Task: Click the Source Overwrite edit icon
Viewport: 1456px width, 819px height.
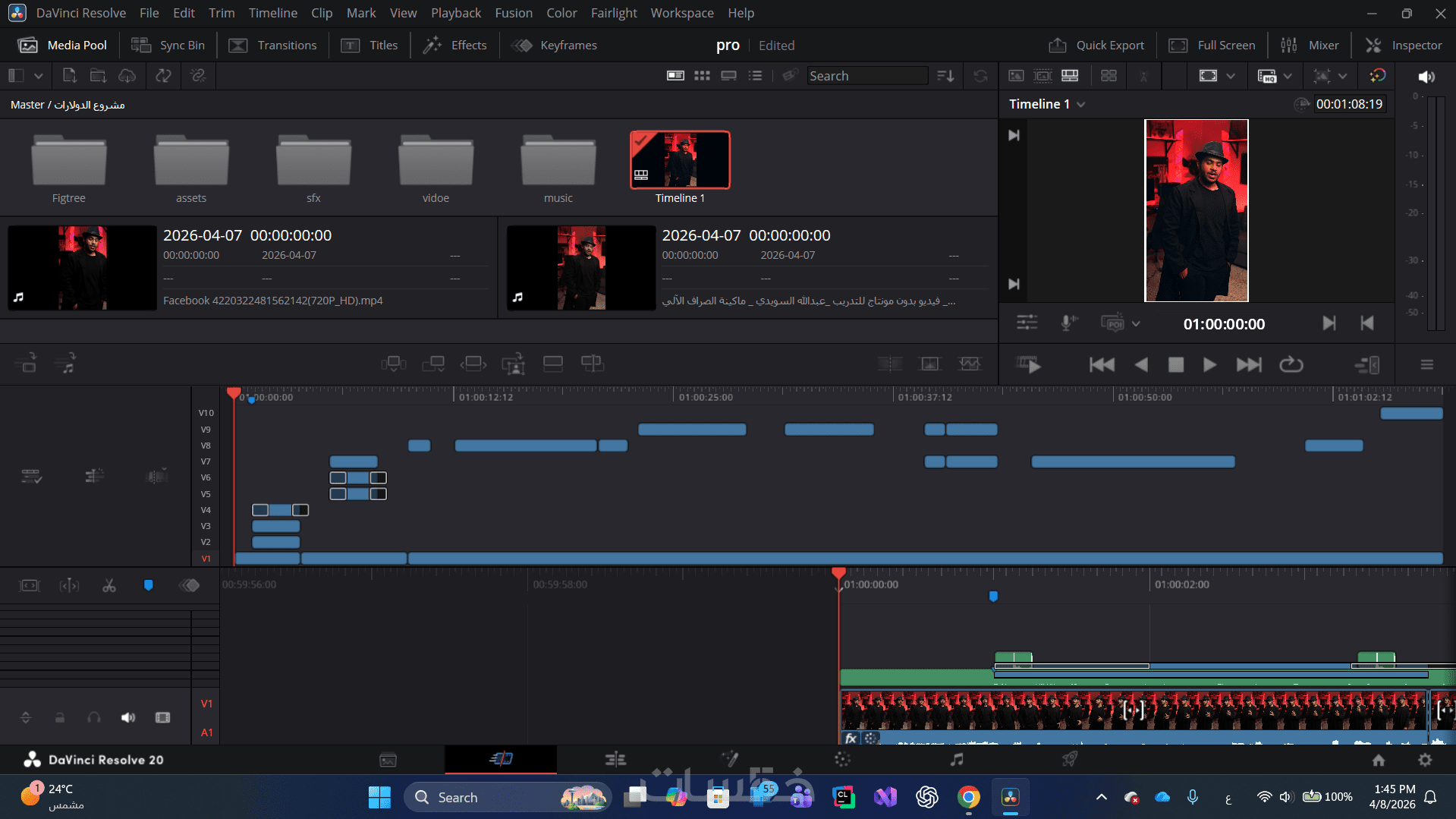Action: pos(593,364)
